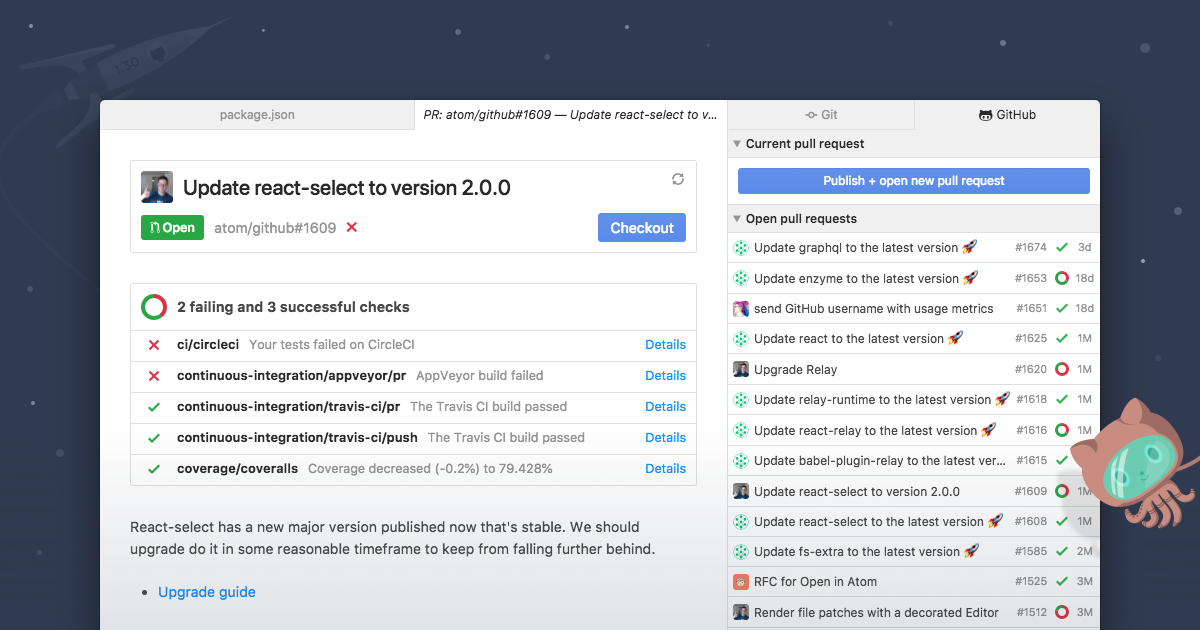Click the avatar icon for Upgrade Relay
1200x630 pixels.
coord(741,369)
